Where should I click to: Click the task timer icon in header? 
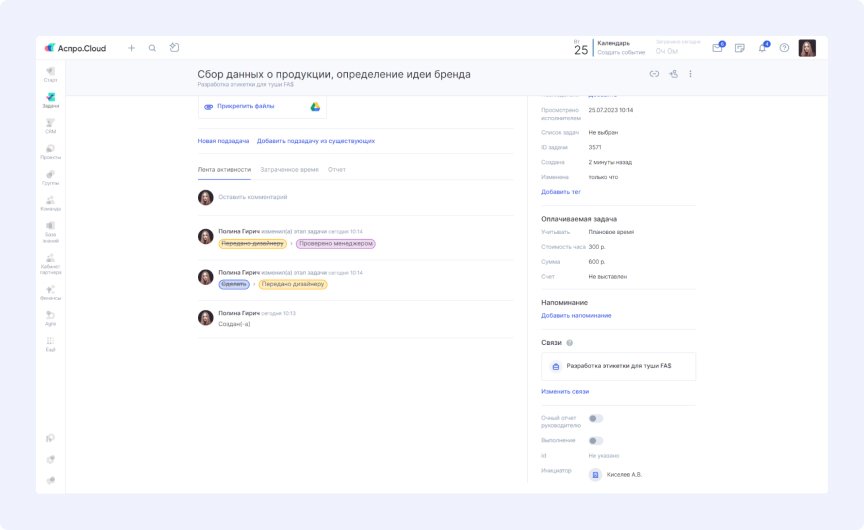click(x=174, y=47)
